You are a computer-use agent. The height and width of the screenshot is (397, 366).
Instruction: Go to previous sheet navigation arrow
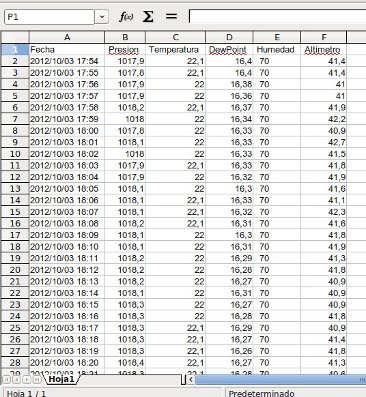point(17,379)
